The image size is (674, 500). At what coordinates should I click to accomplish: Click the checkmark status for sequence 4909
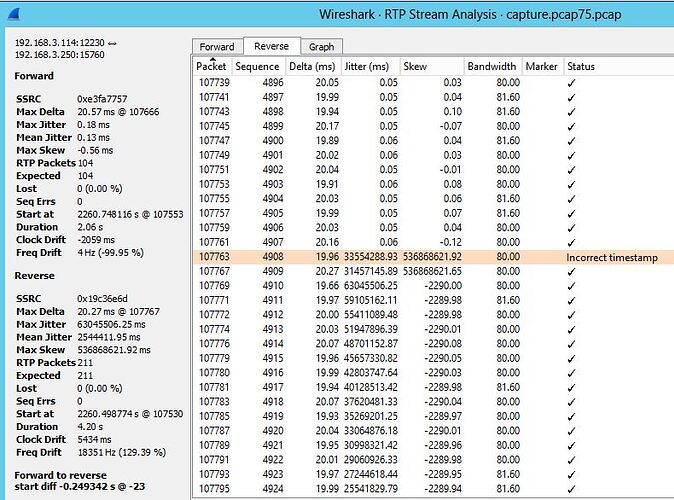click(x=571, y=272)
